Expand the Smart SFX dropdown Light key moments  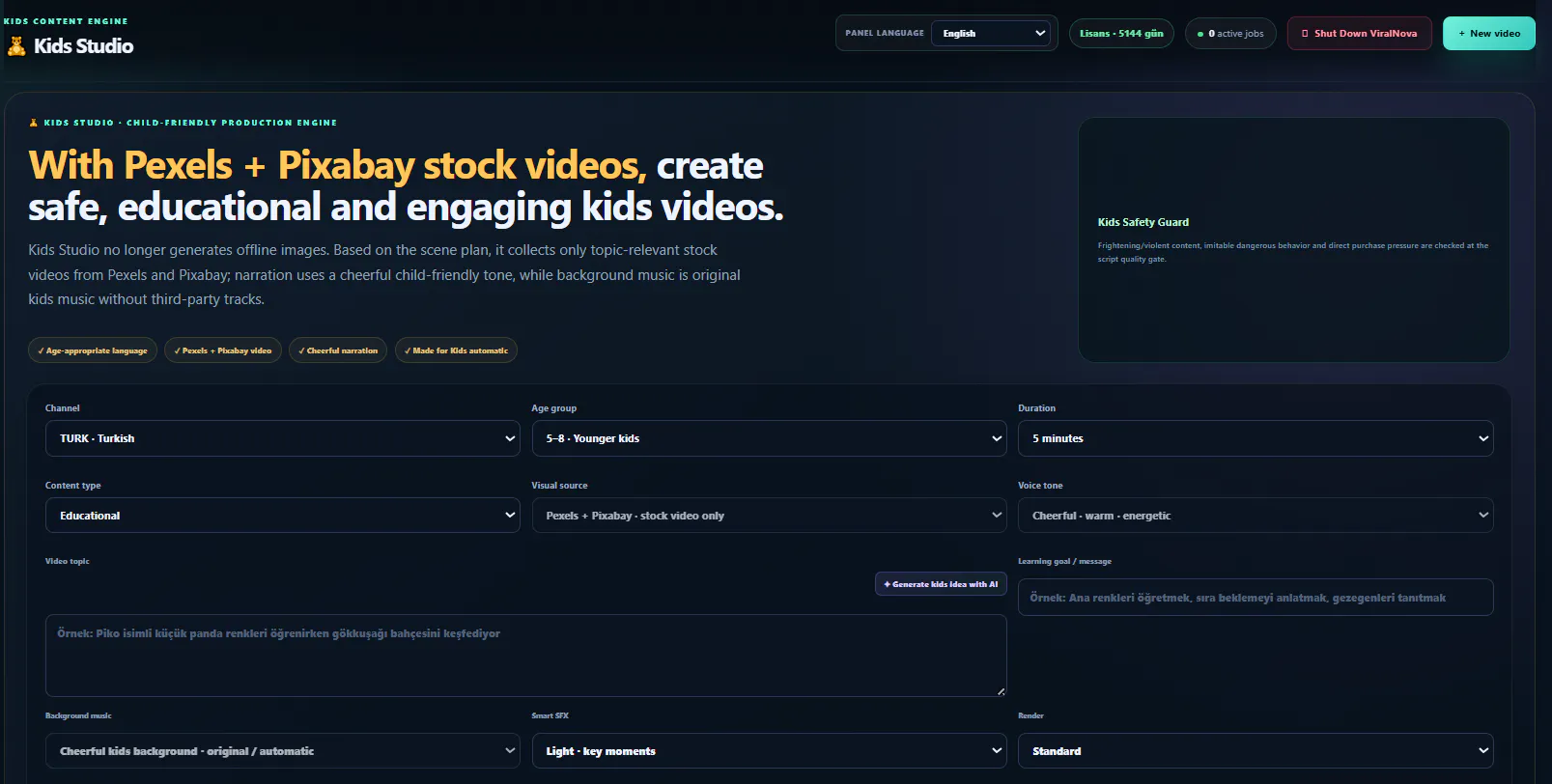tap(769, 751)
